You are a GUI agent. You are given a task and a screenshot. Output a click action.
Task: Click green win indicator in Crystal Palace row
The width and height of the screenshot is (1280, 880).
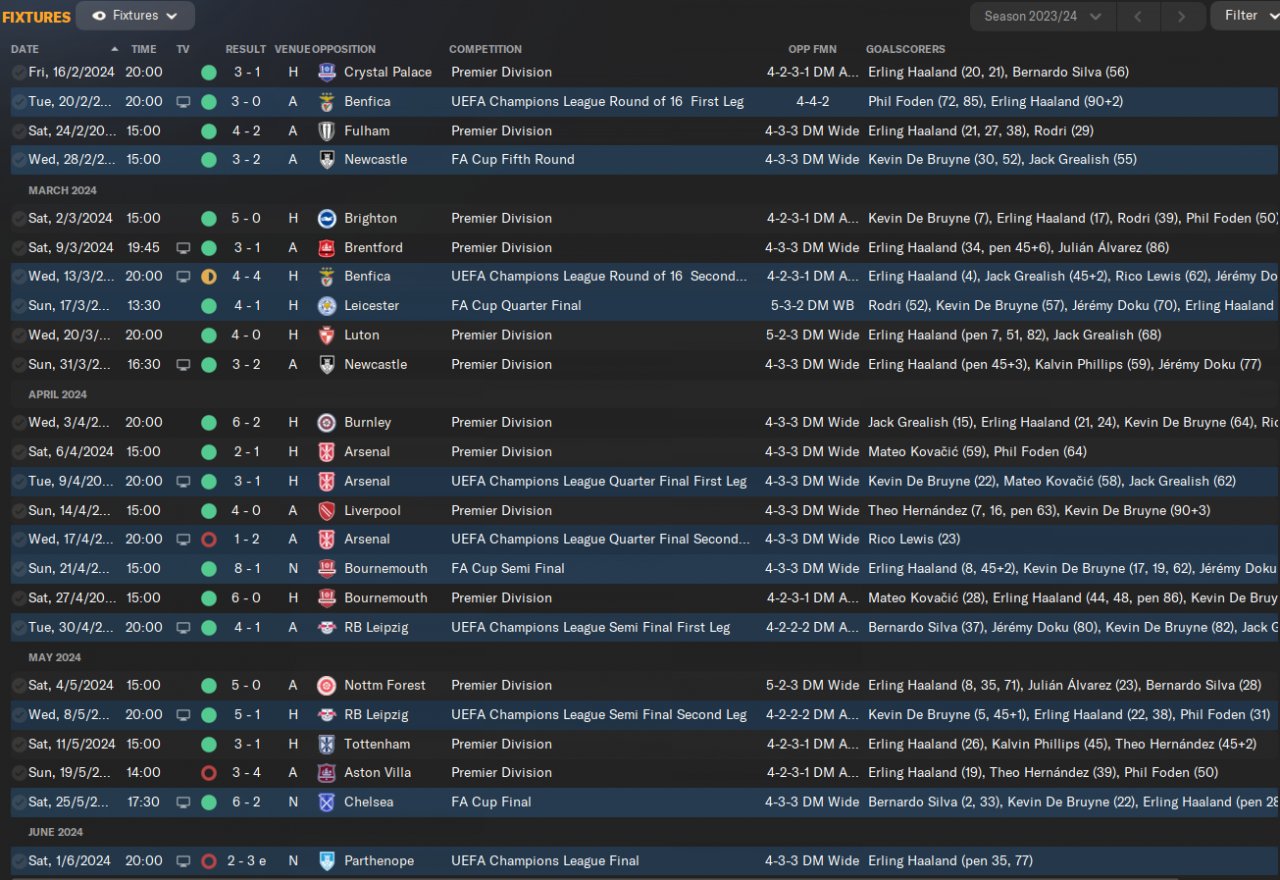pyautogui.click(x=209, y=72)
